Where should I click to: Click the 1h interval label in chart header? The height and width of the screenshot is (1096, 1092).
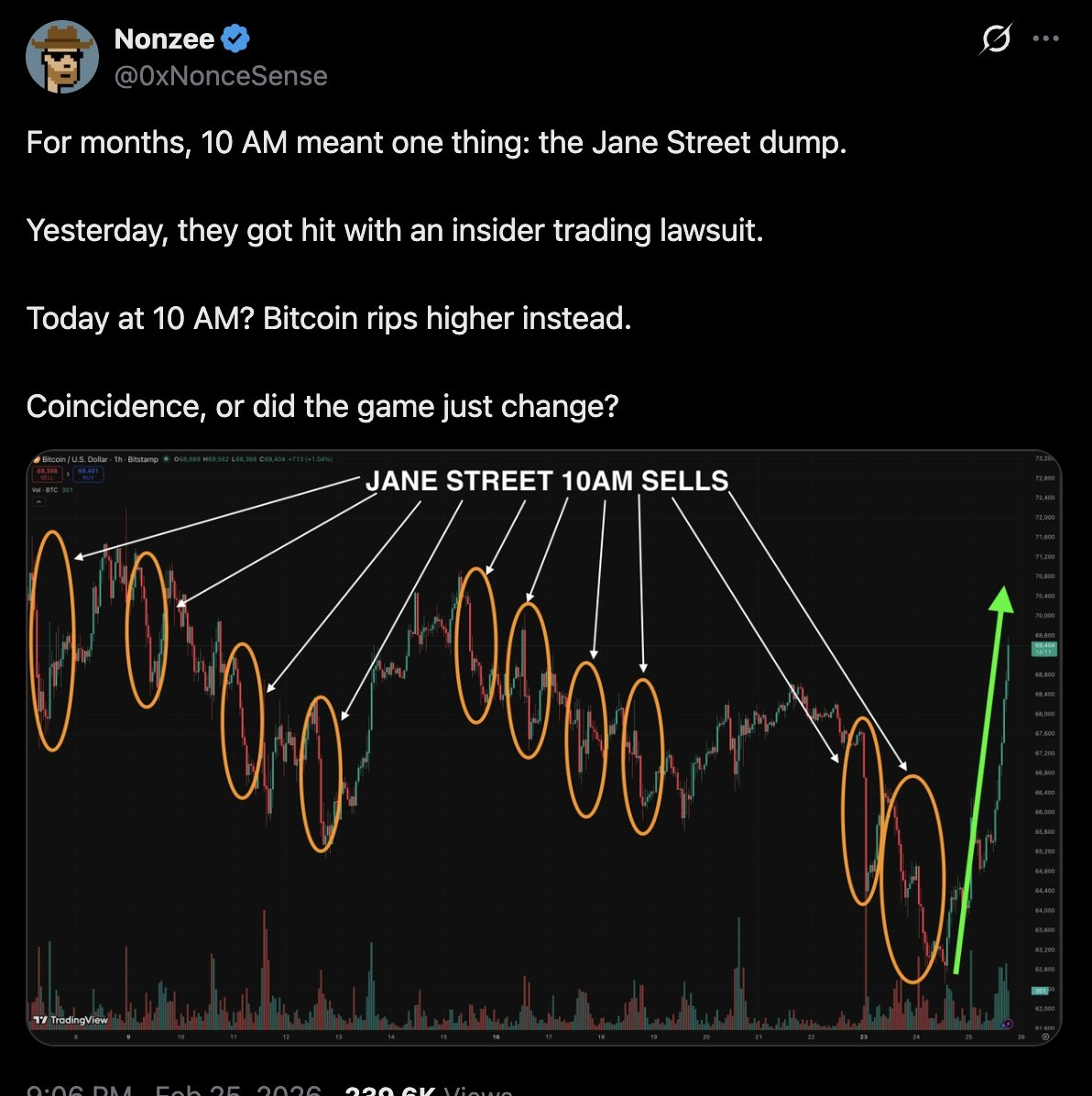(x=118, y=459)
